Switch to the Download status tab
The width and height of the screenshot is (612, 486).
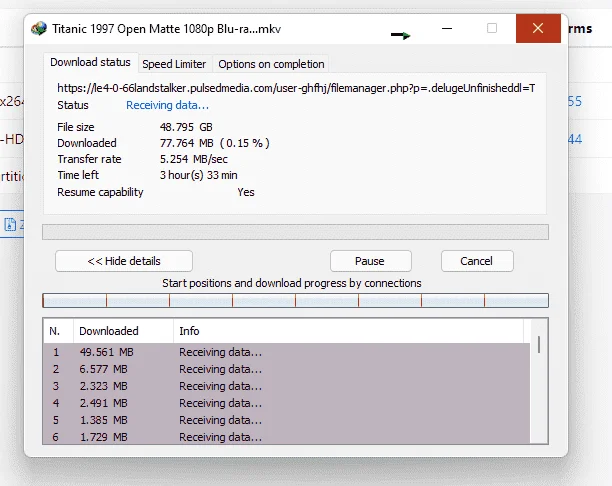tap(91, 62)
